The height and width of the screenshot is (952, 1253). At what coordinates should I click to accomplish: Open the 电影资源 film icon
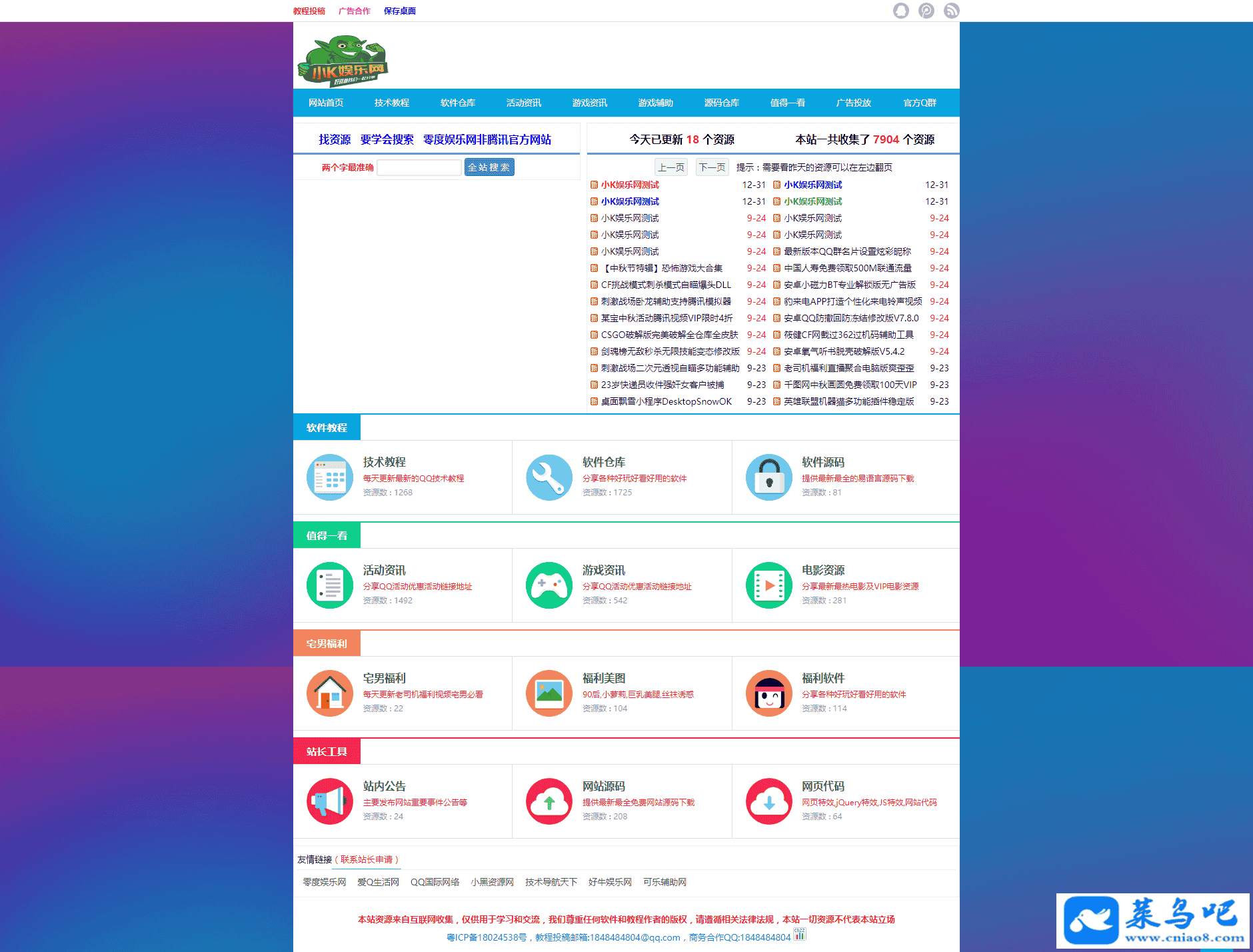click(x=769, y=585)
